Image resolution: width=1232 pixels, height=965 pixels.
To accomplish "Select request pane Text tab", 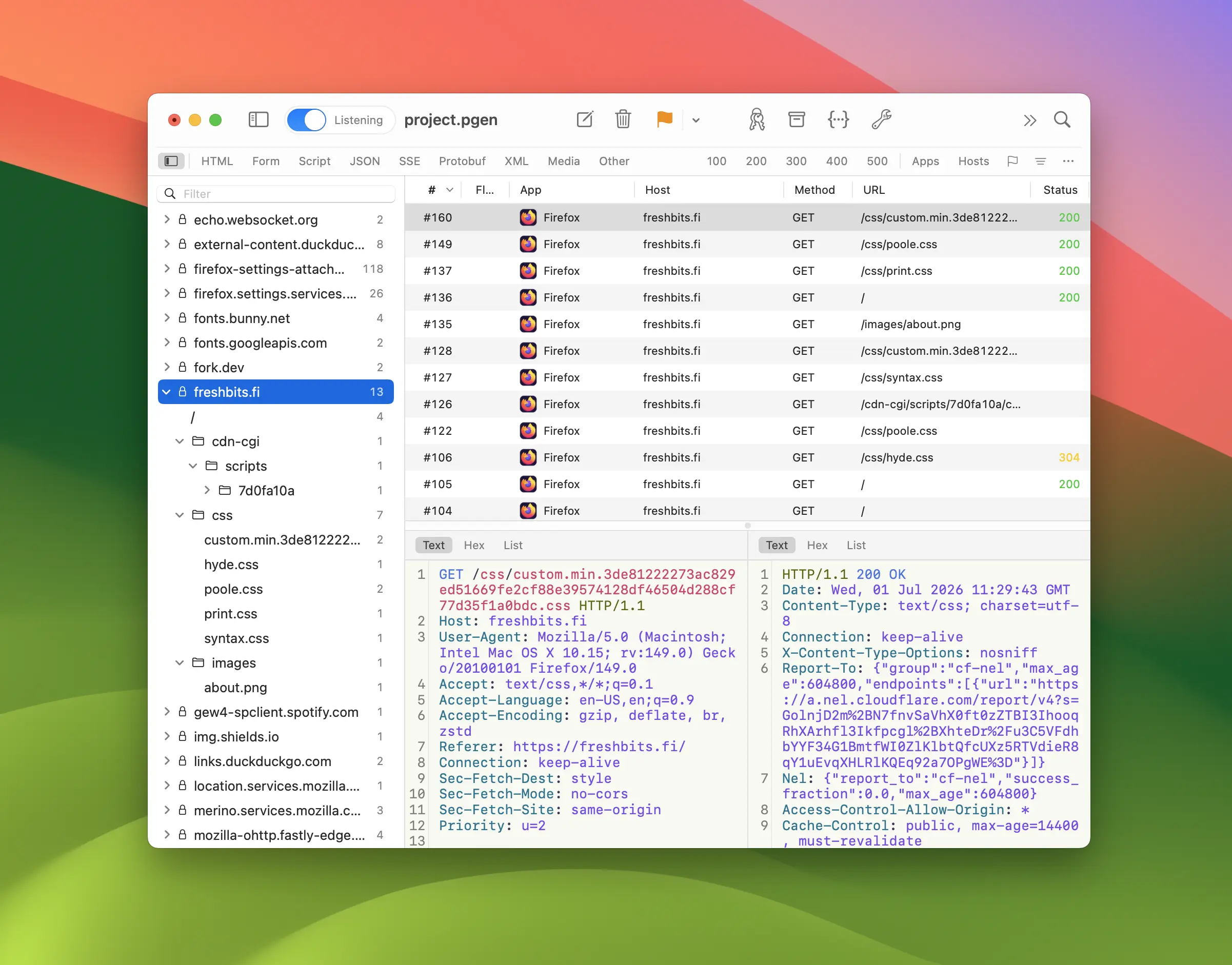I will pyautogui.click(x=433, y=545).
